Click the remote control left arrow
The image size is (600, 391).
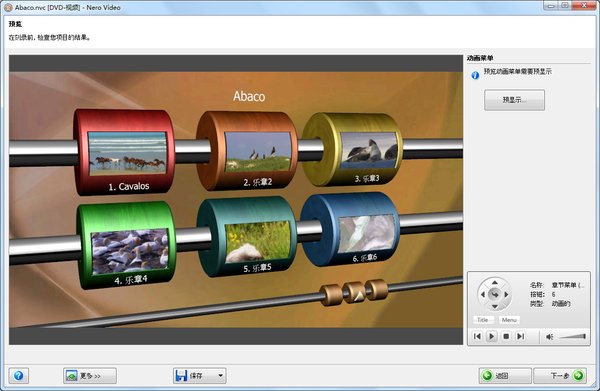click(x=483, y=295)
